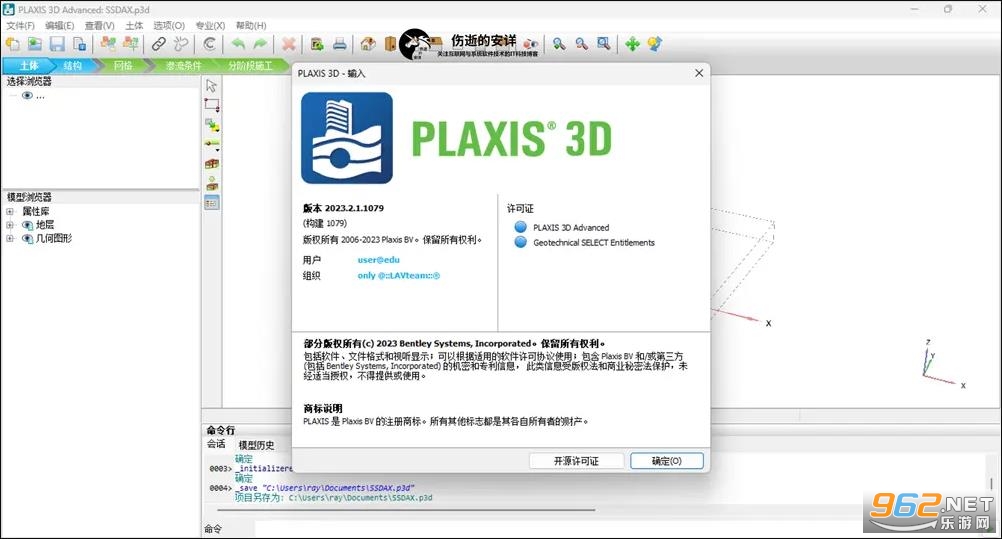Select the rectangle selection tool
The height and width of the screenshot is (539, 1002).
coord(212,105)
